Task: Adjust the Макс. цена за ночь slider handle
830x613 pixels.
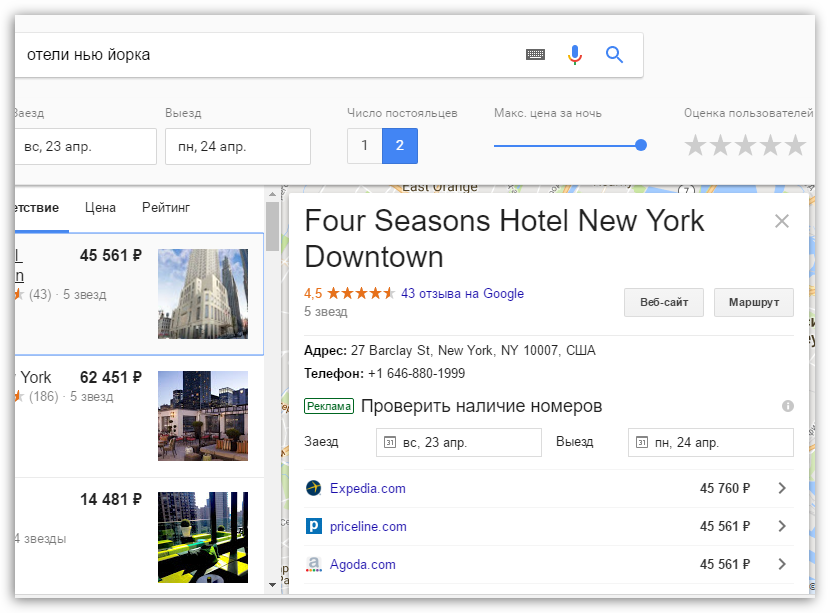Action: pyautogui.click(x=640, y=145)
